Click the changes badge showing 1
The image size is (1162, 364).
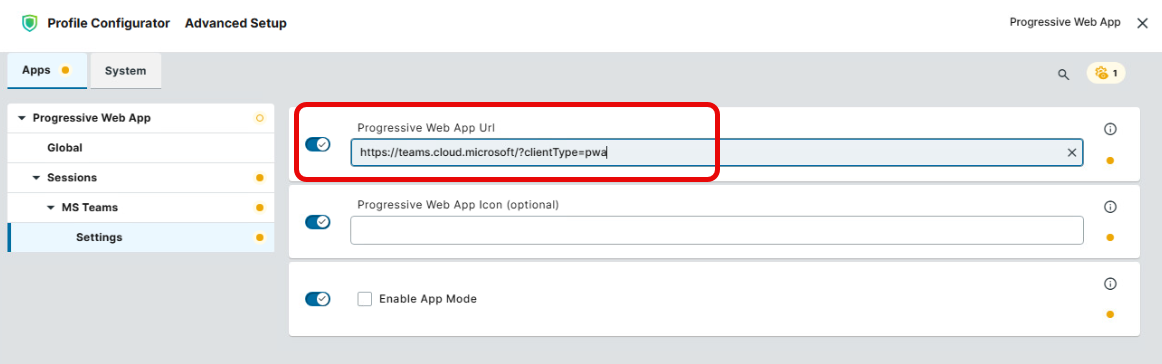click(x=1106, y=73)
